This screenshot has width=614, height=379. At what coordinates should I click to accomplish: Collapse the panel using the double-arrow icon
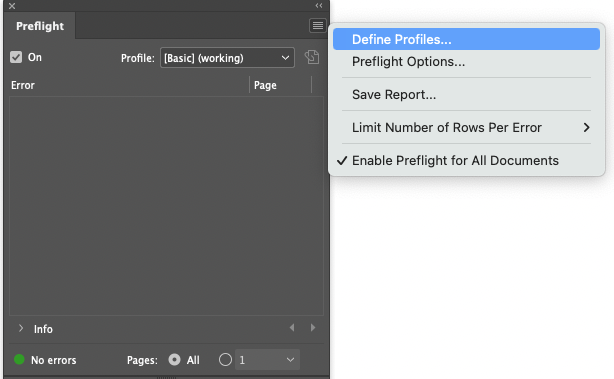point(319,5)
